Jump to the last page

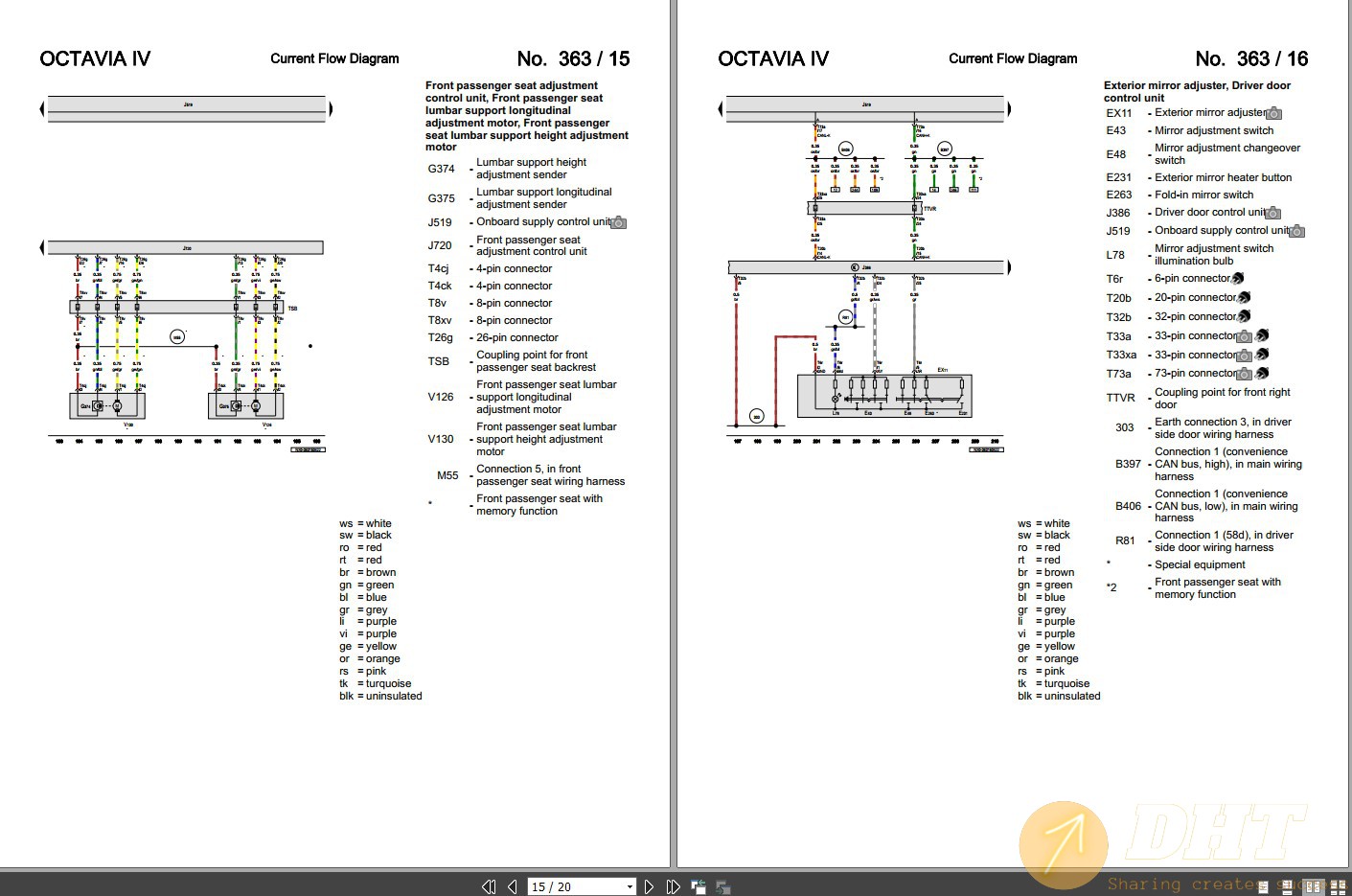tap(673, 886)
